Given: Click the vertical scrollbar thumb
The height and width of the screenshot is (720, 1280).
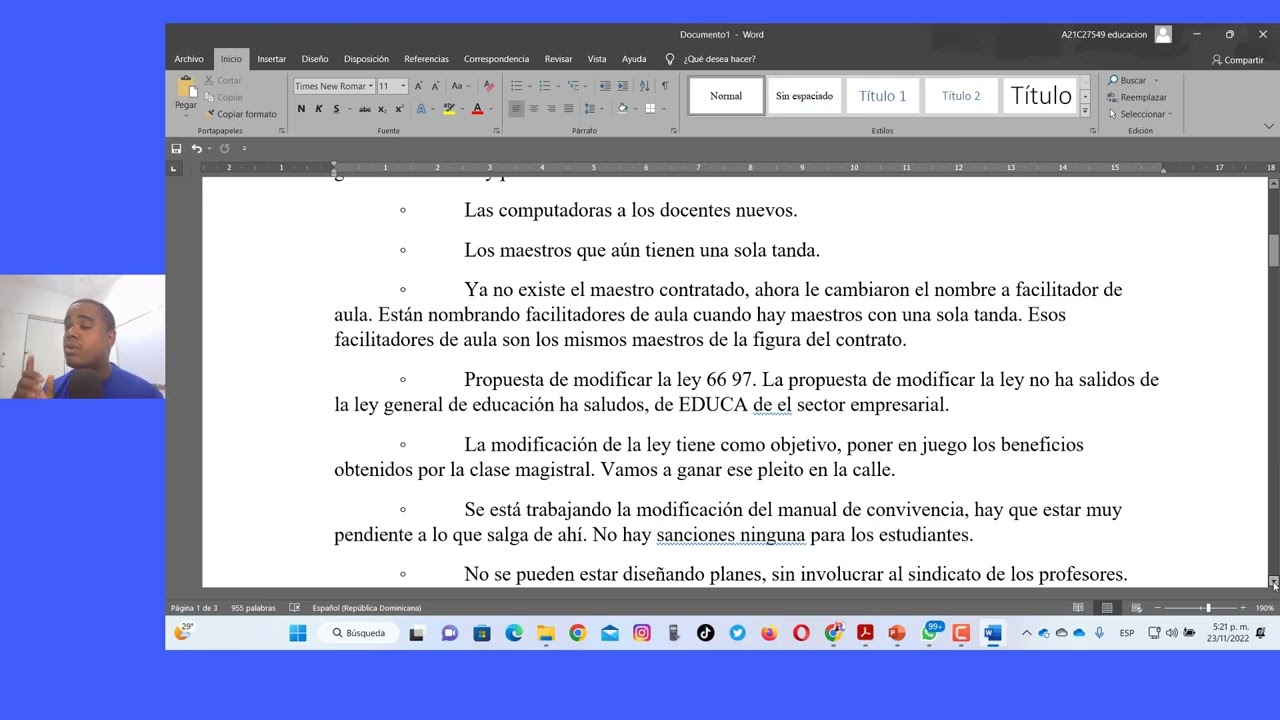Looking at the screenshot, I should [1273, 251].
